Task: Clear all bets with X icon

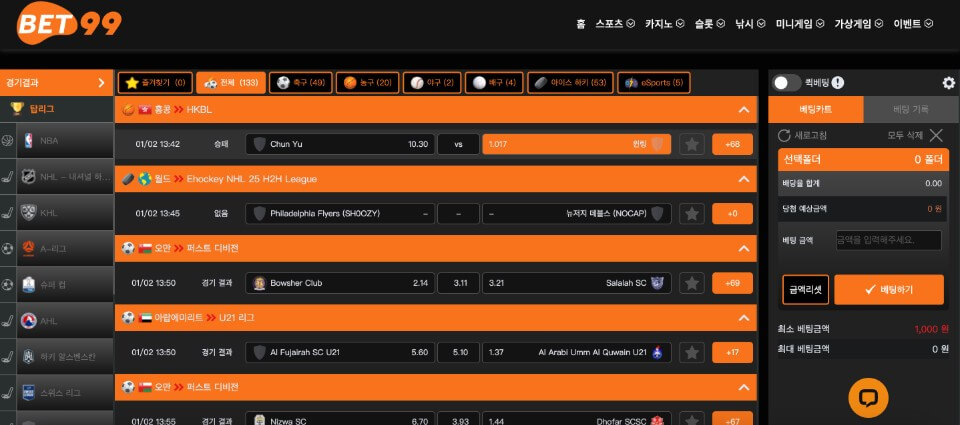Action: pyautogui.click(x=936, y=135)
